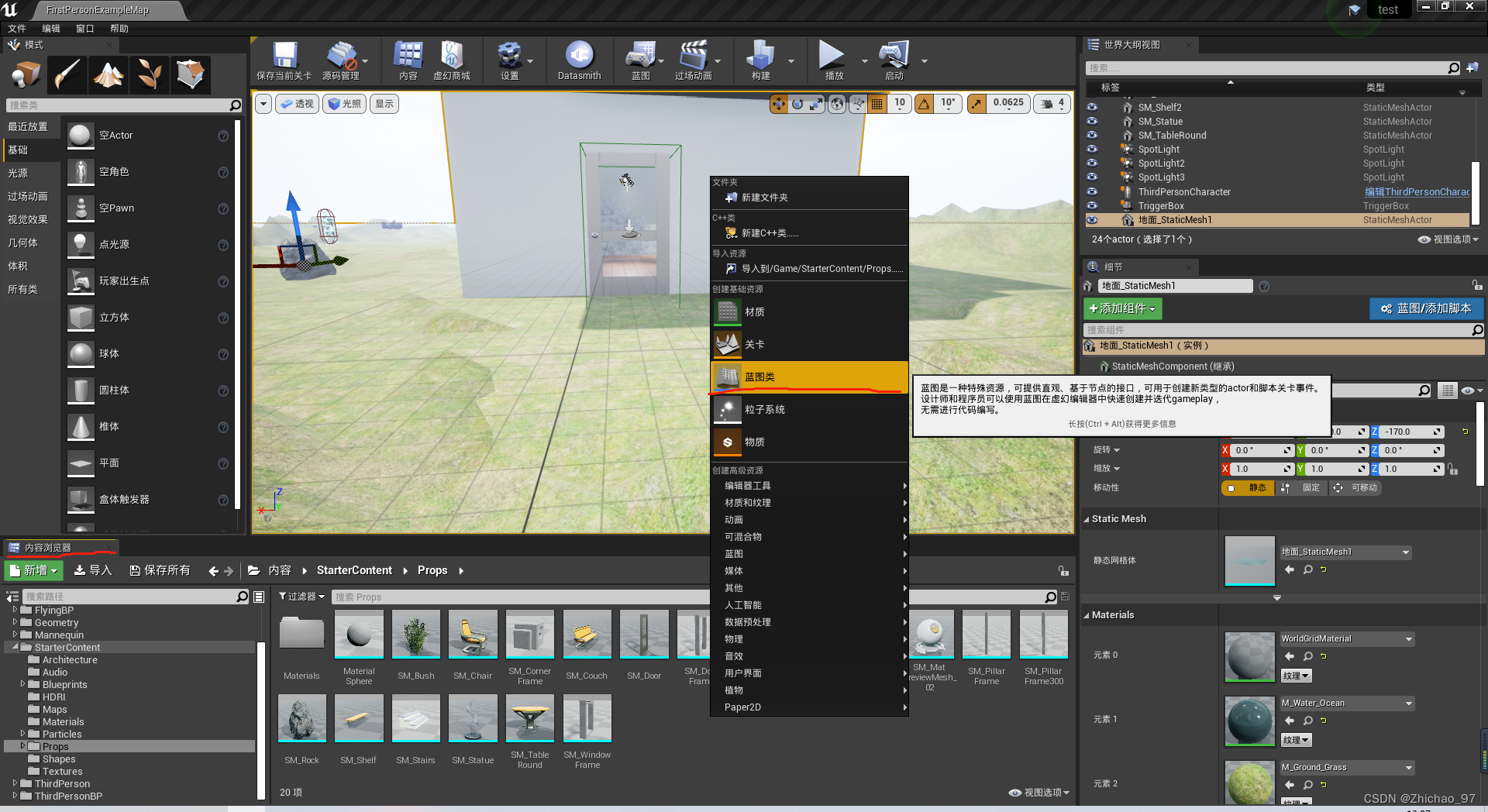Select Foliage mode leaf icon
The image size is (1488, 812).
coord(150,74)
